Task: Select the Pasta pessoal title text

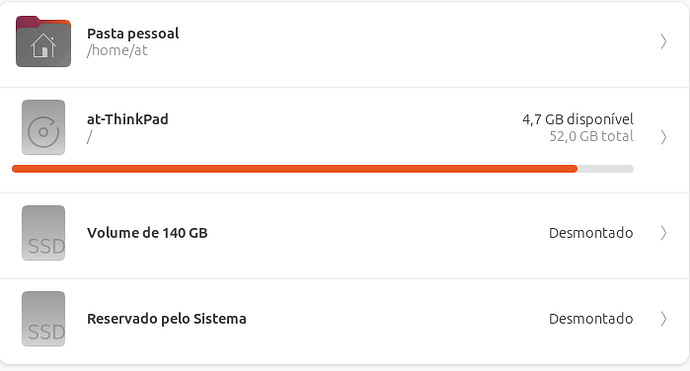Action: coord(133,34)
